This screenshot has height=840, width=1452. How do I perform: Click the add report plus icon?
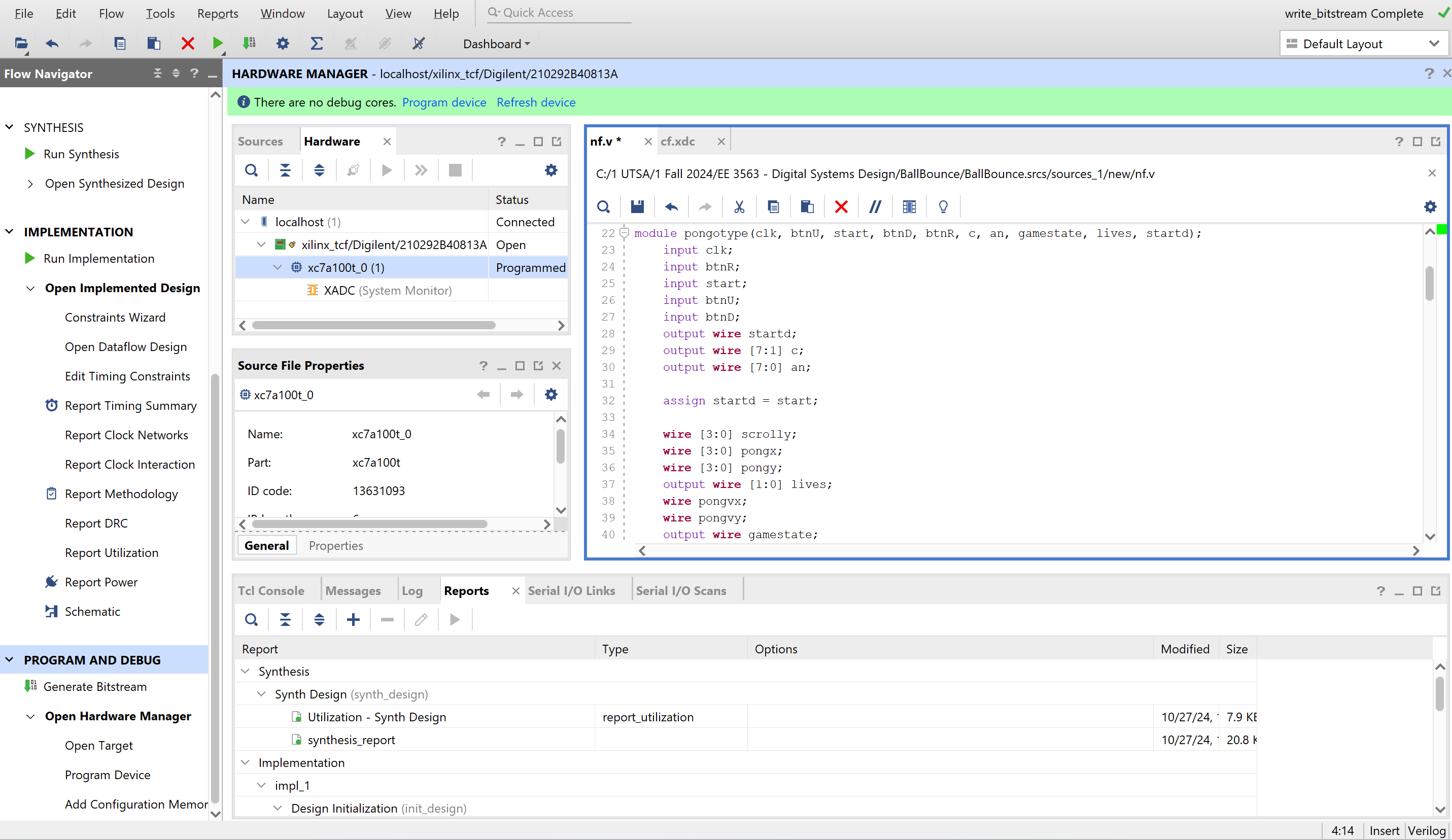[x=353, y=619]
